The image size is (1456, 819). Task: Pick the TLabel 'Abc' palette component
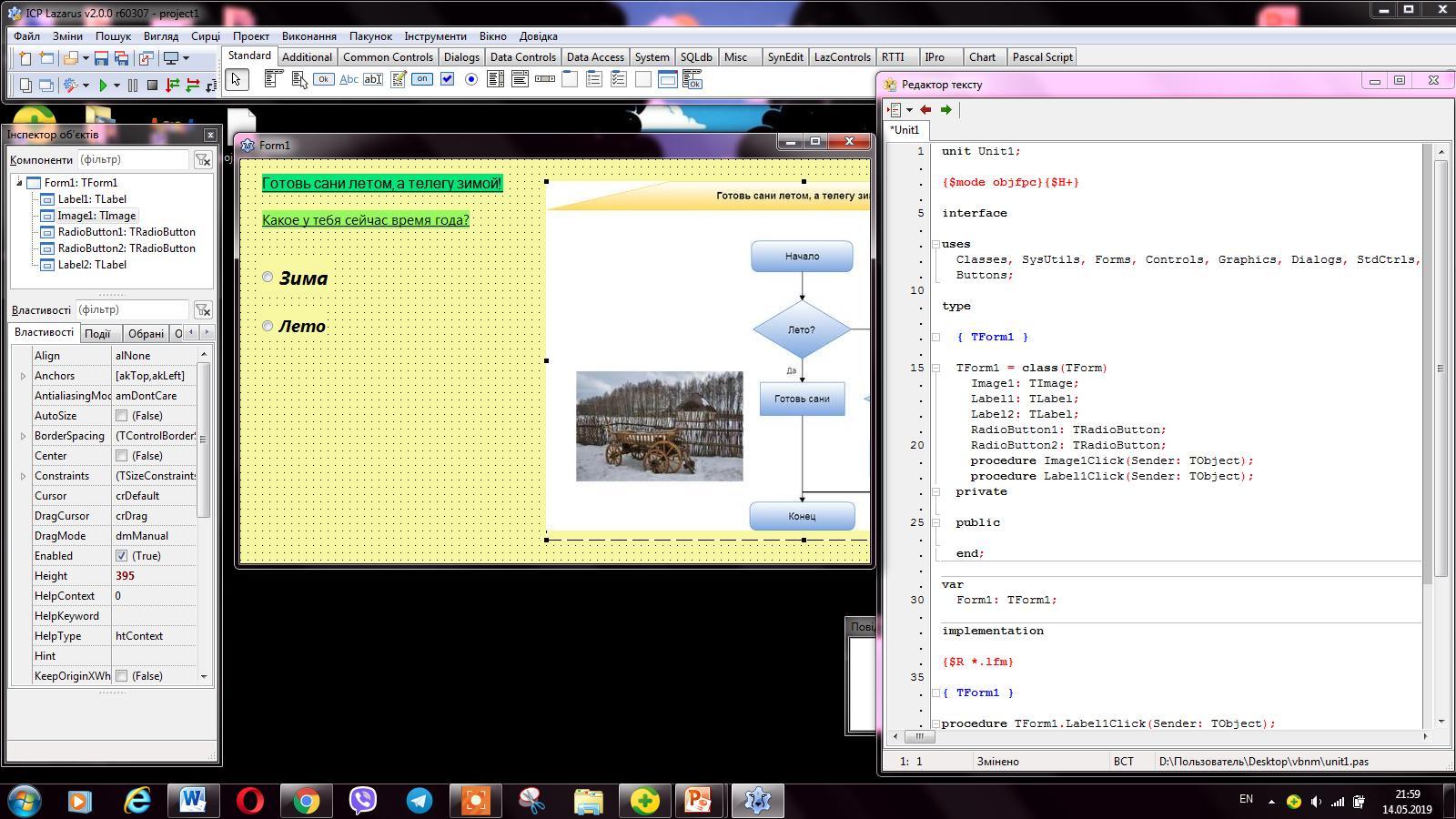tap(349, 80)
